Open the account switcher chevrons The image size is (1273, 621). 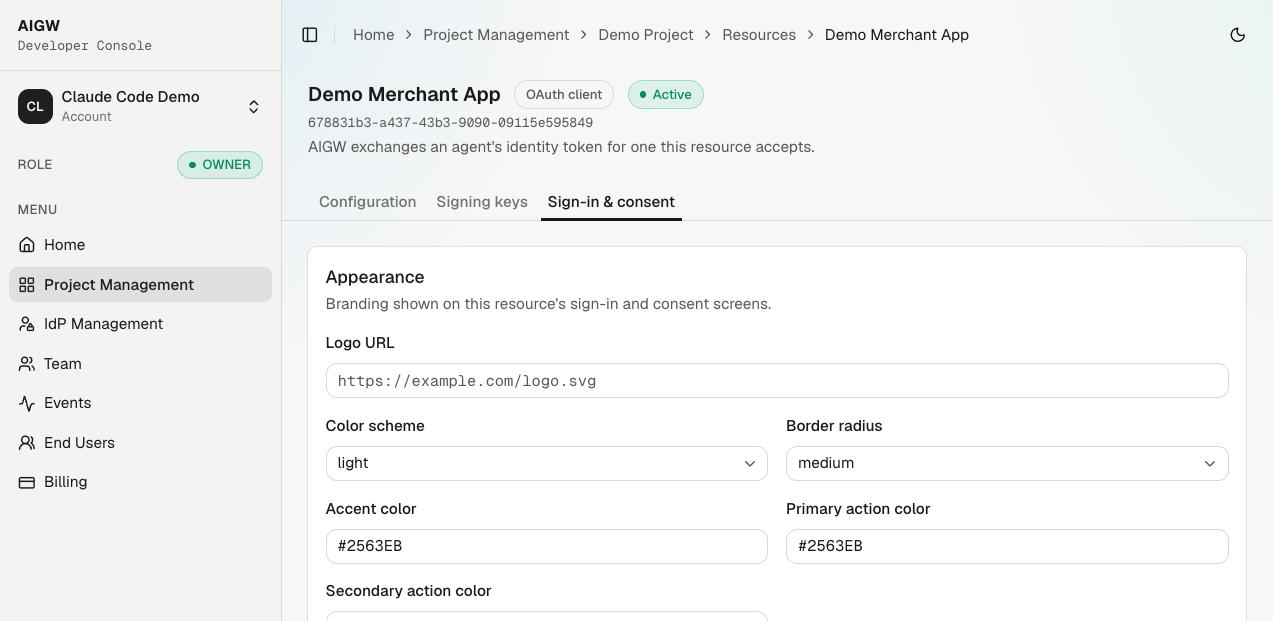pyautogui.click(x=254, y=107)
